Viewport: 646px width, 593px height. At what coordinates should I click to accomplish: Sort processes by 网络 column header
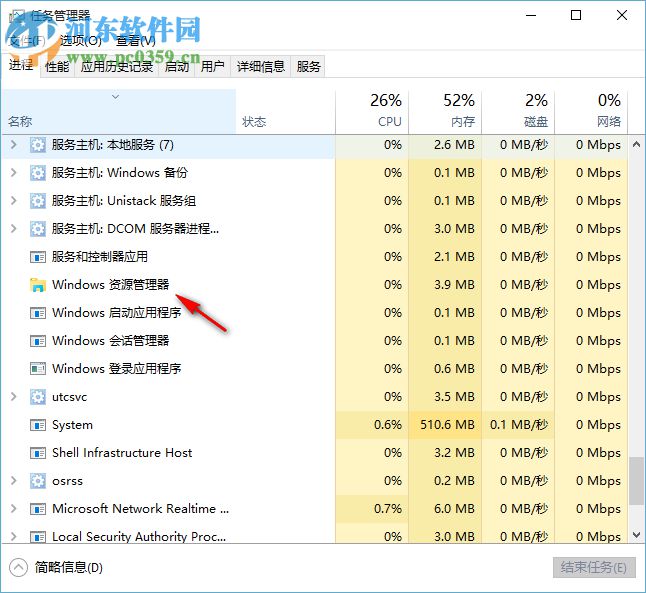591,112
